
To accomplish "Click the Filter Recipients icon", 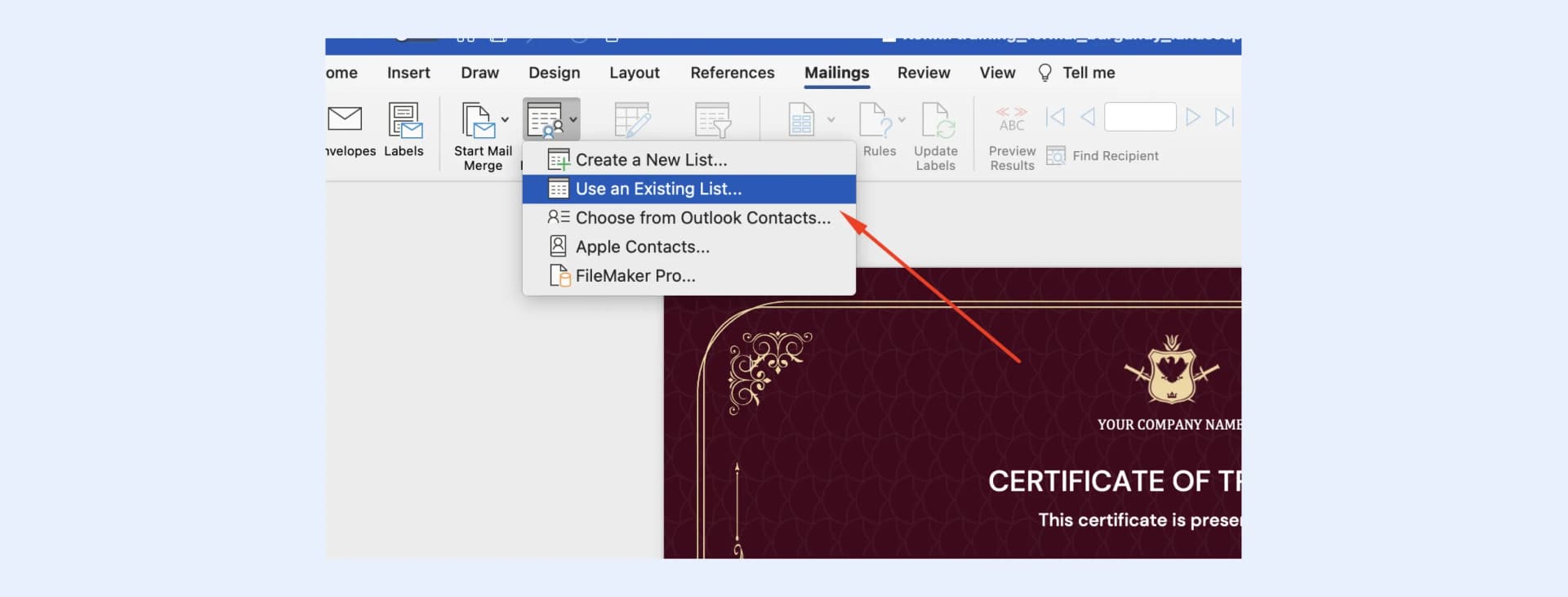I will [713, 120].
